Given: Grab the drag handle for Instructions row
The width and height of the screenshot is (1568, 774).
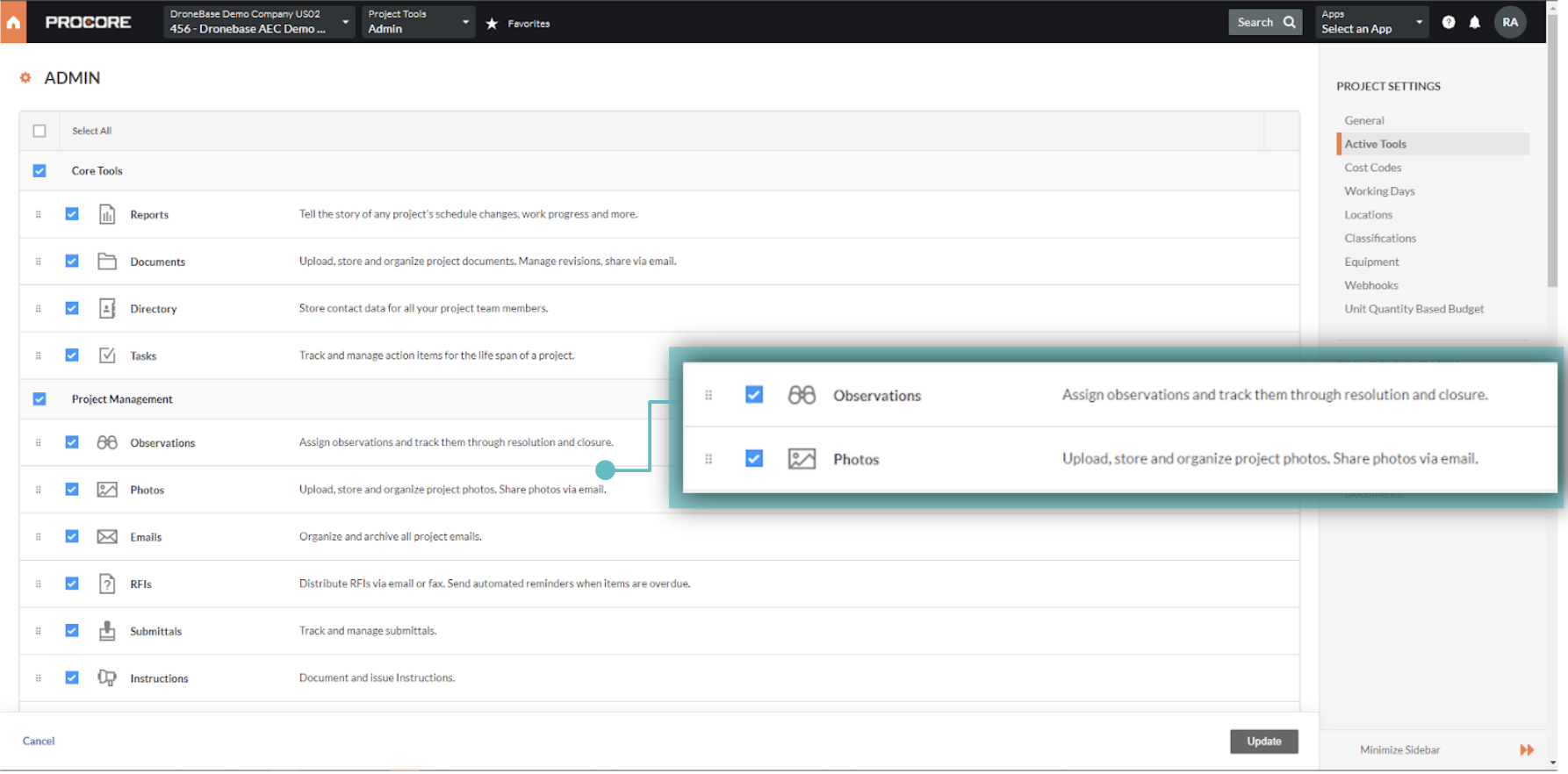Looking at the screenshot, I should pyautogui.click(x=38, y=677).
